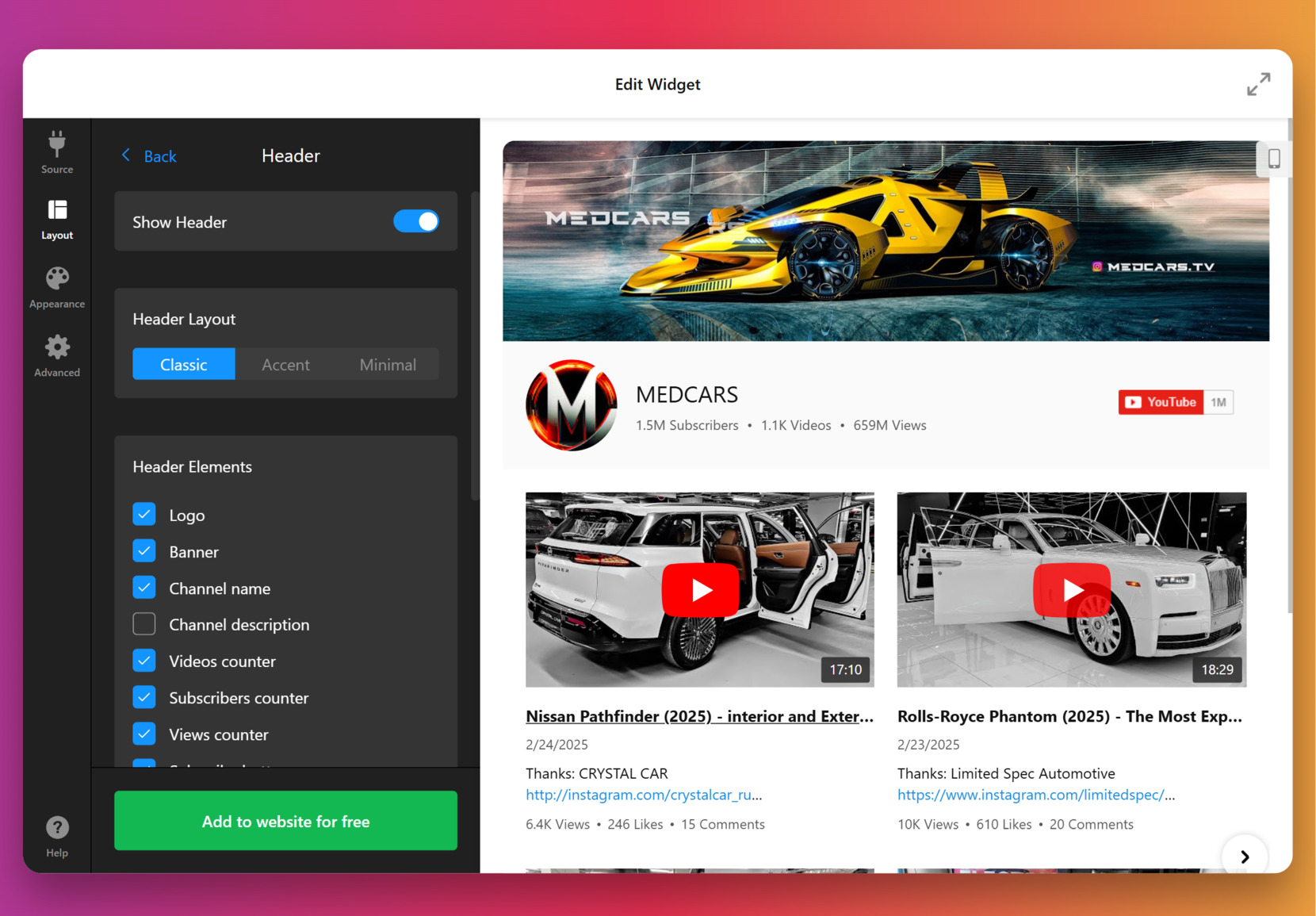Enable the Channel description checkbox
The width and height of the screenshot is (1316, 916).
(144, 624)
